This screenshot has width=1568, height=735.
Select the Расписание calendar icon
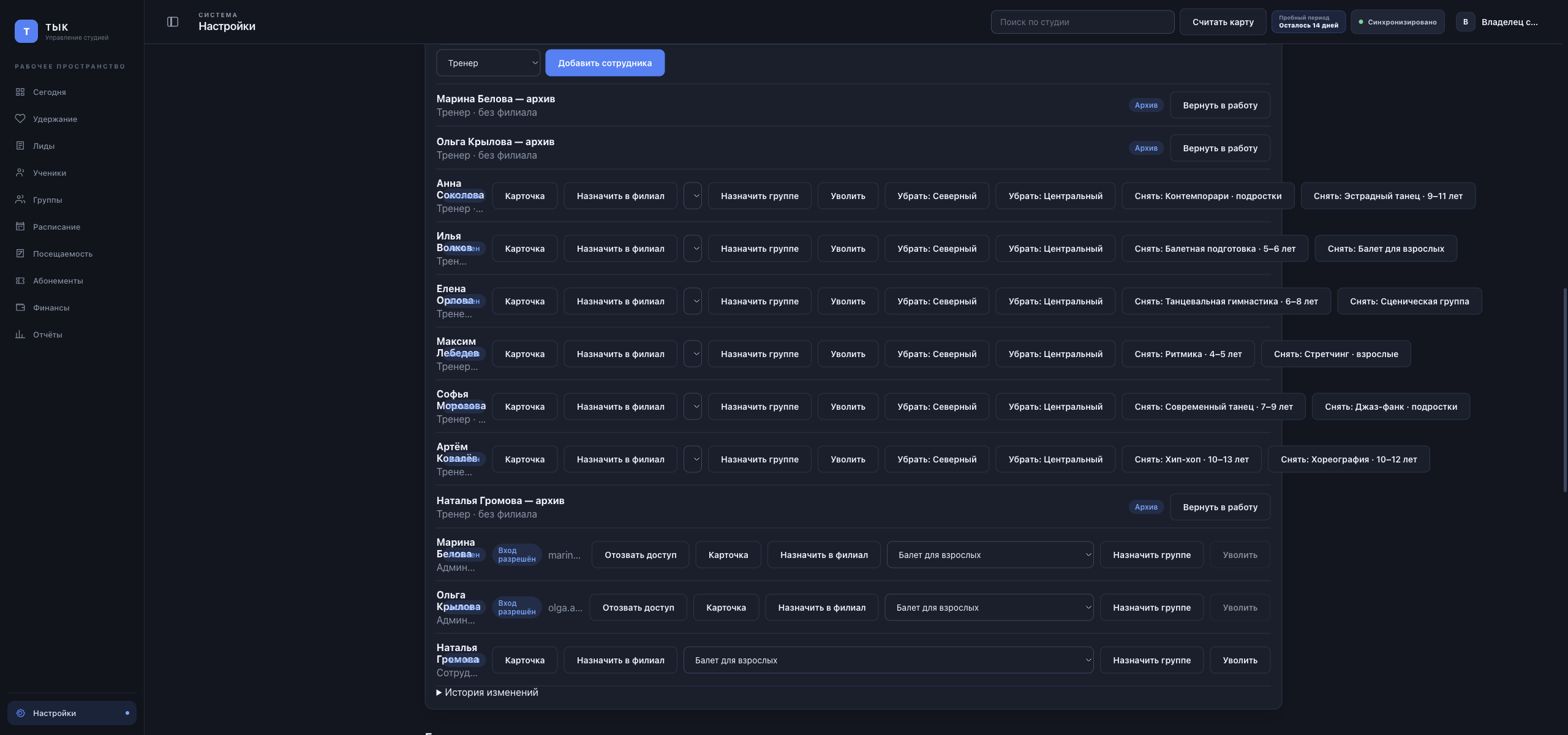pyautogui.click(x=20, y=227)
